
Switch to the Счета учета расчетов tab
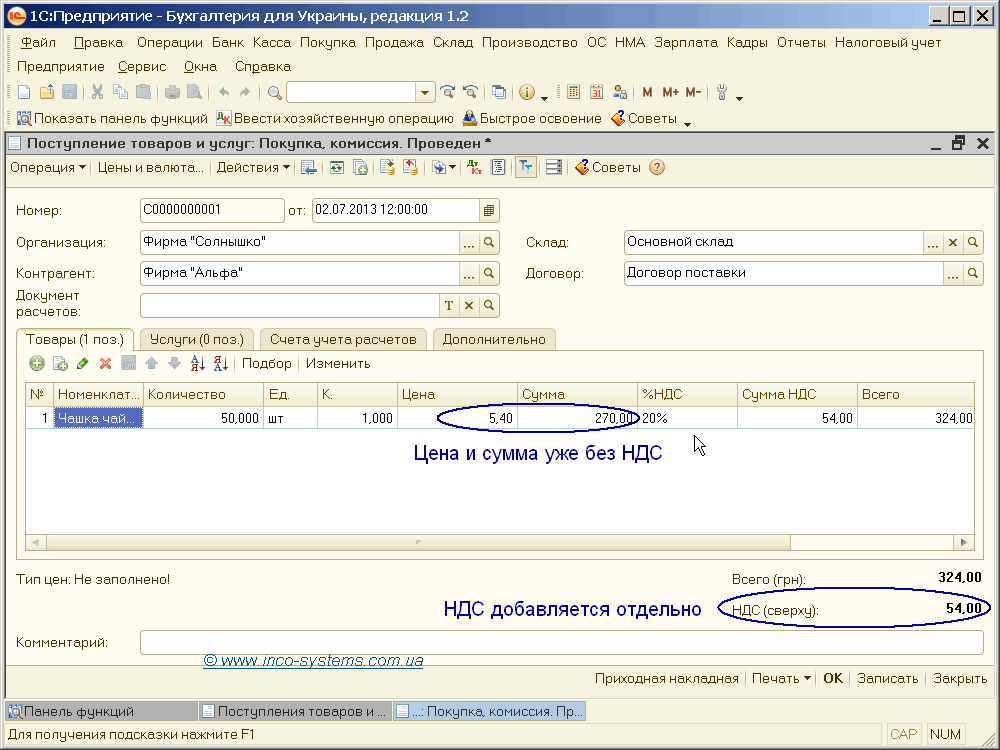[343, 339]
